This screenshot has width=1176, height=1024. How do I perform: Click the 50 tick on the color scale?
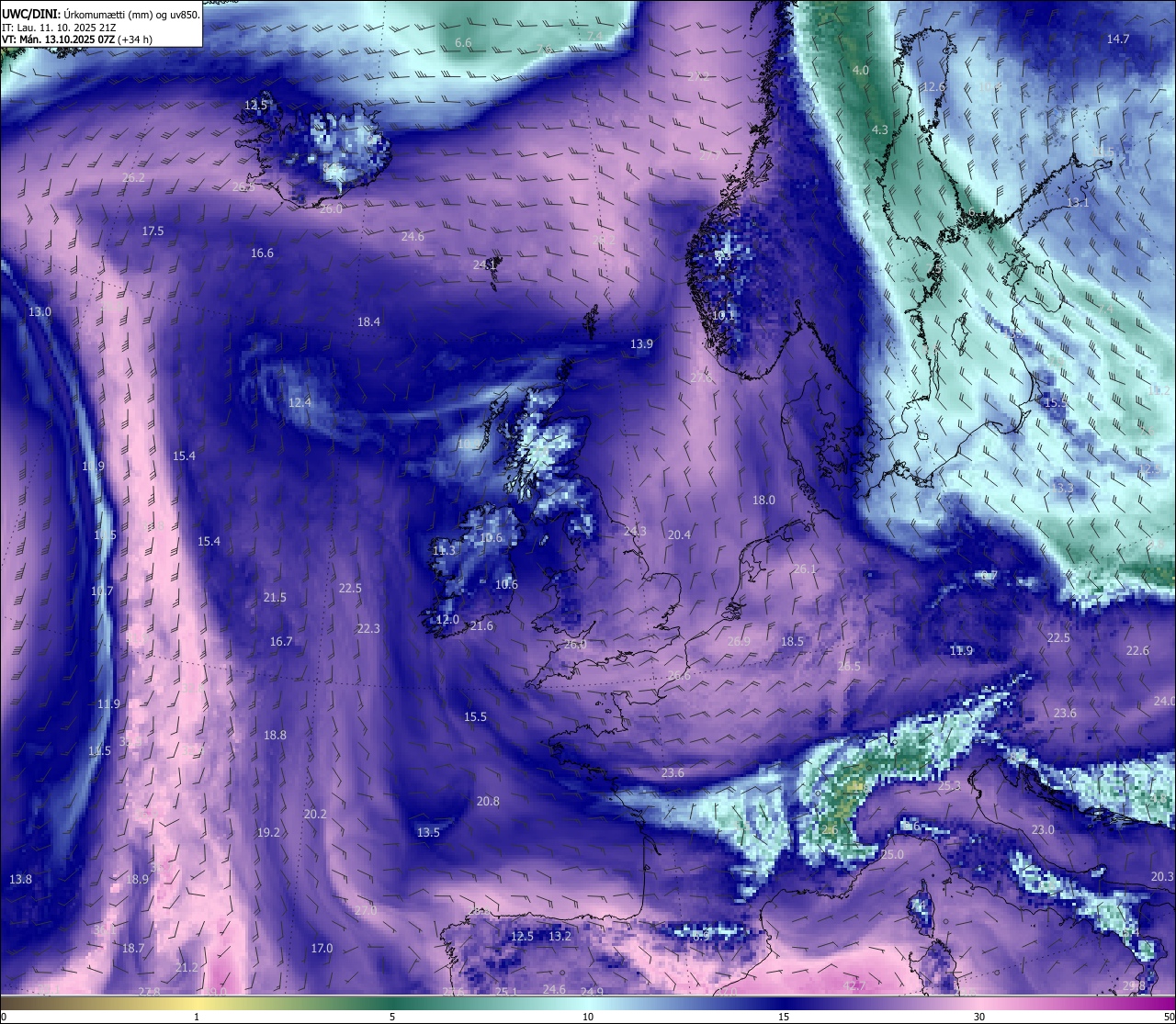1169,1017
